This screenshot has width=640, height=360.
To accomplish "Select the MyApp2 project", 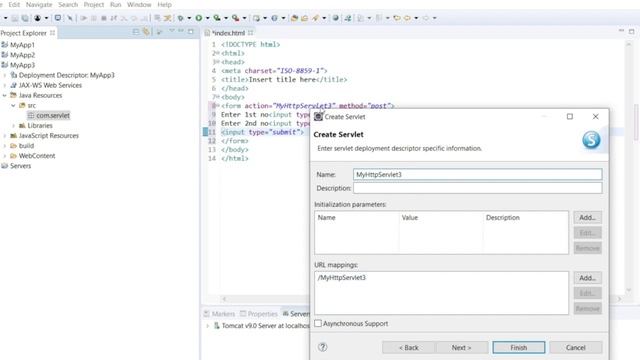I will [22, 55].
